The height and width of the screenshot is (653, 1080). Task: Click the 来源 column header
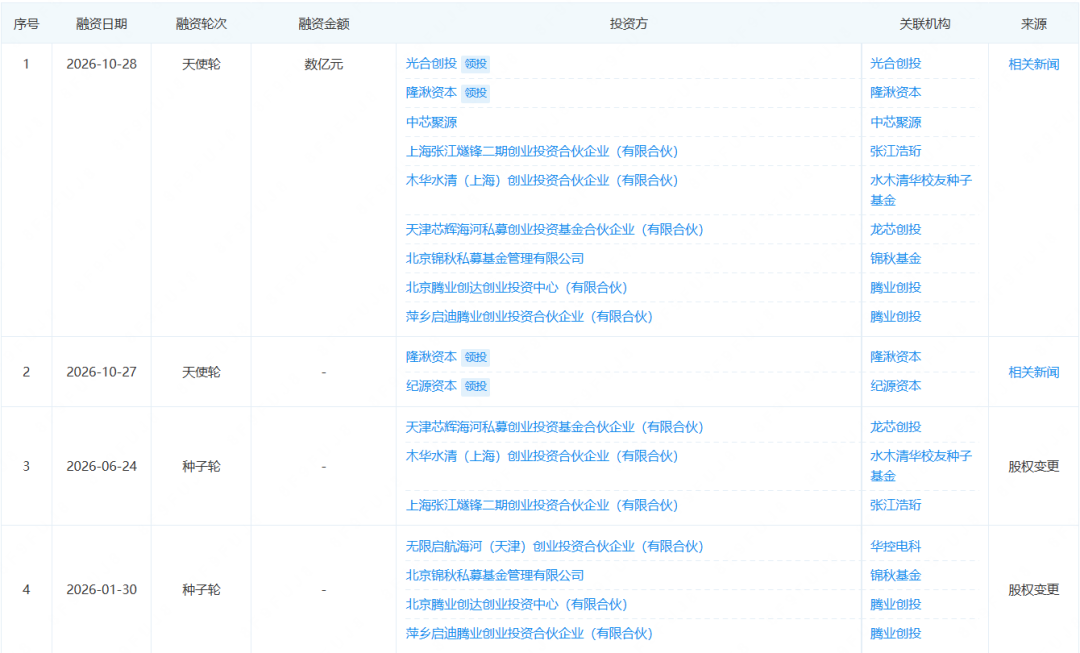[x=1033, y=24]
